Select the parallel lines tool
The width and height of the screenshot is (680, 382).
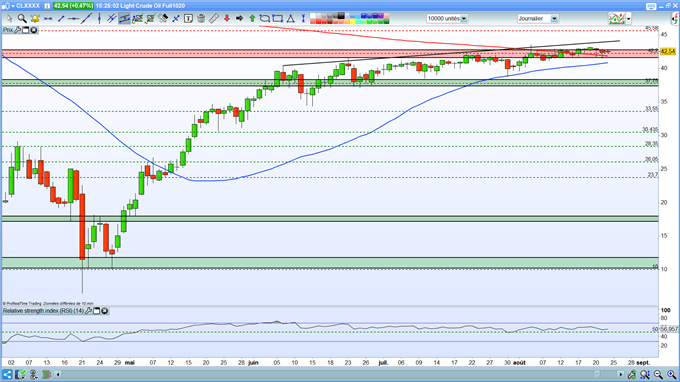click(x=111, y=19)
